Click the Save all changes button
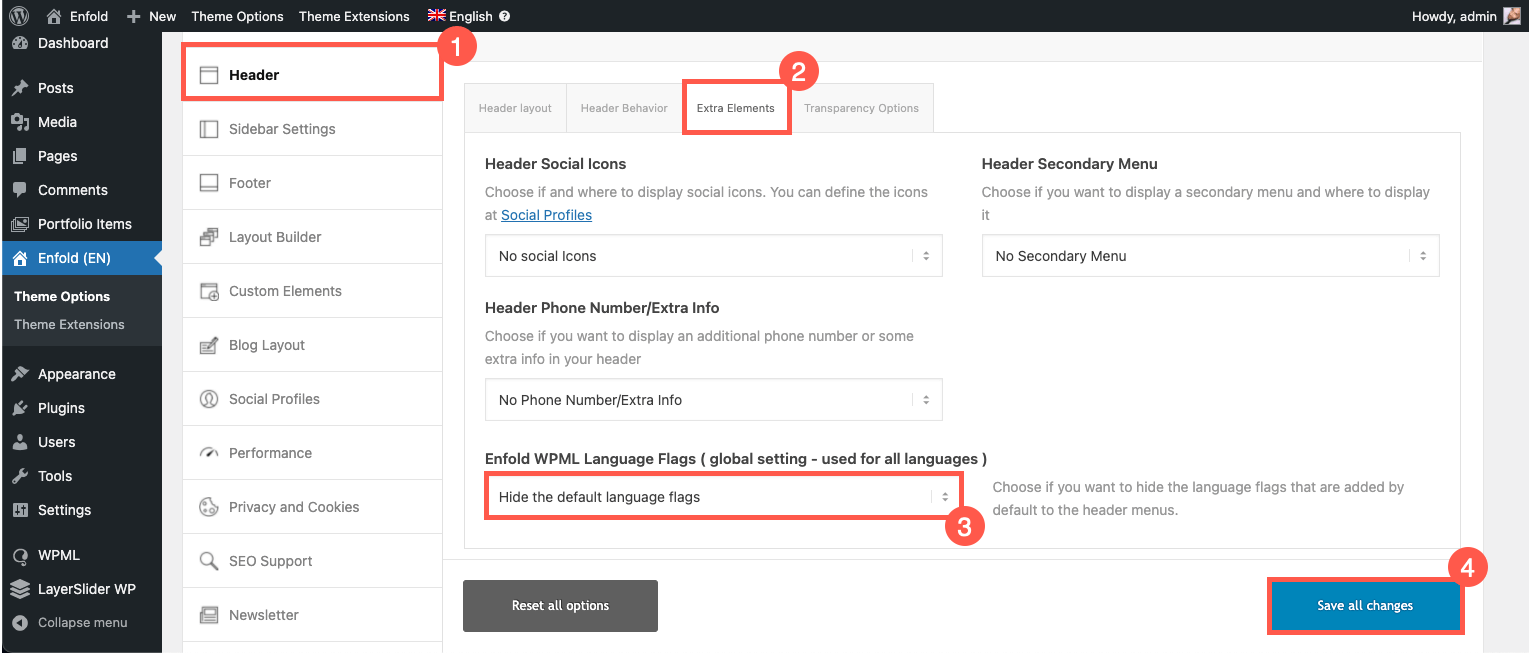 (1365, 606)
